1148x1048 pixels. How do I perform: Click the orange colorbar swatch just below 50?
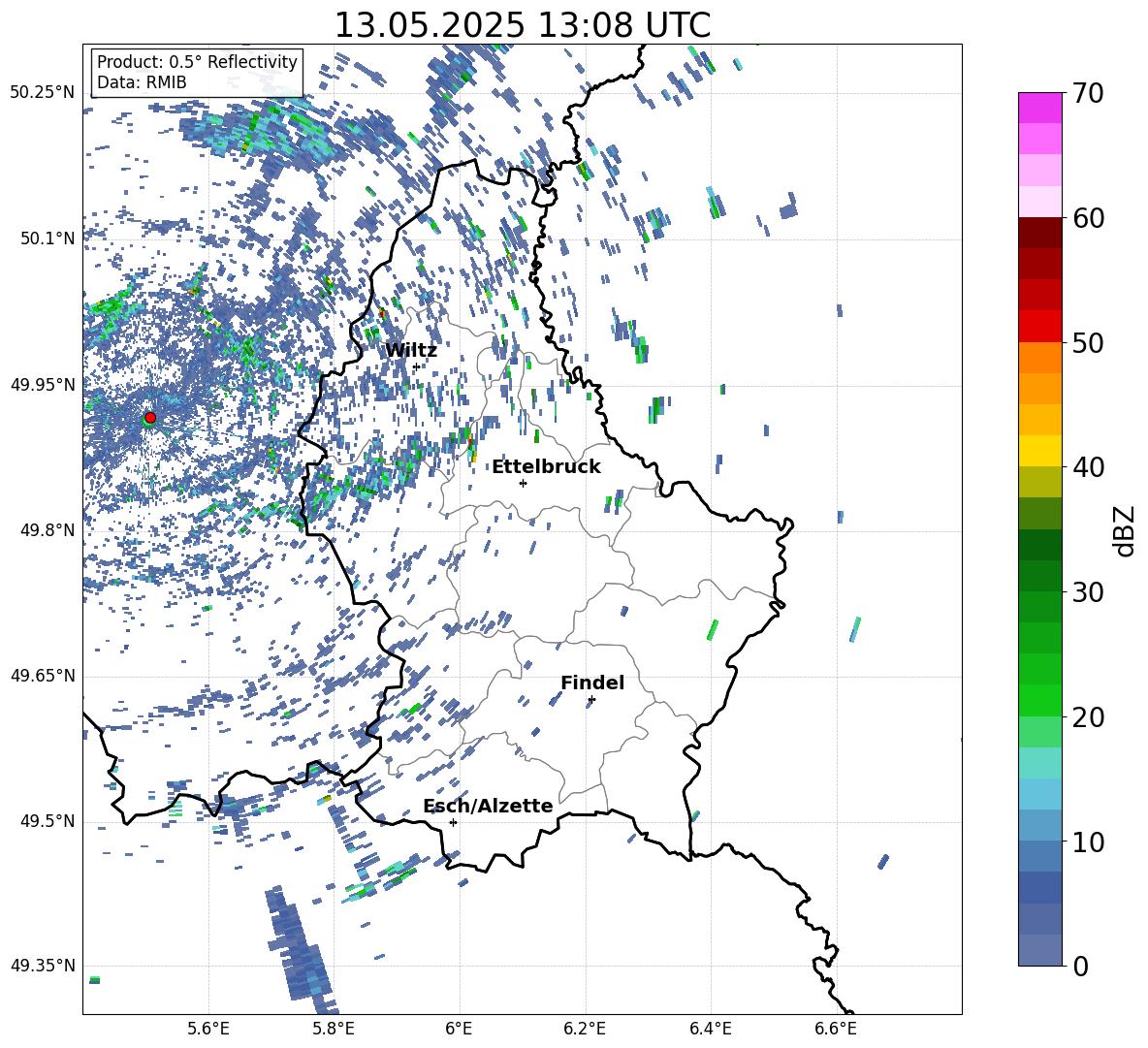(1039, 358)
